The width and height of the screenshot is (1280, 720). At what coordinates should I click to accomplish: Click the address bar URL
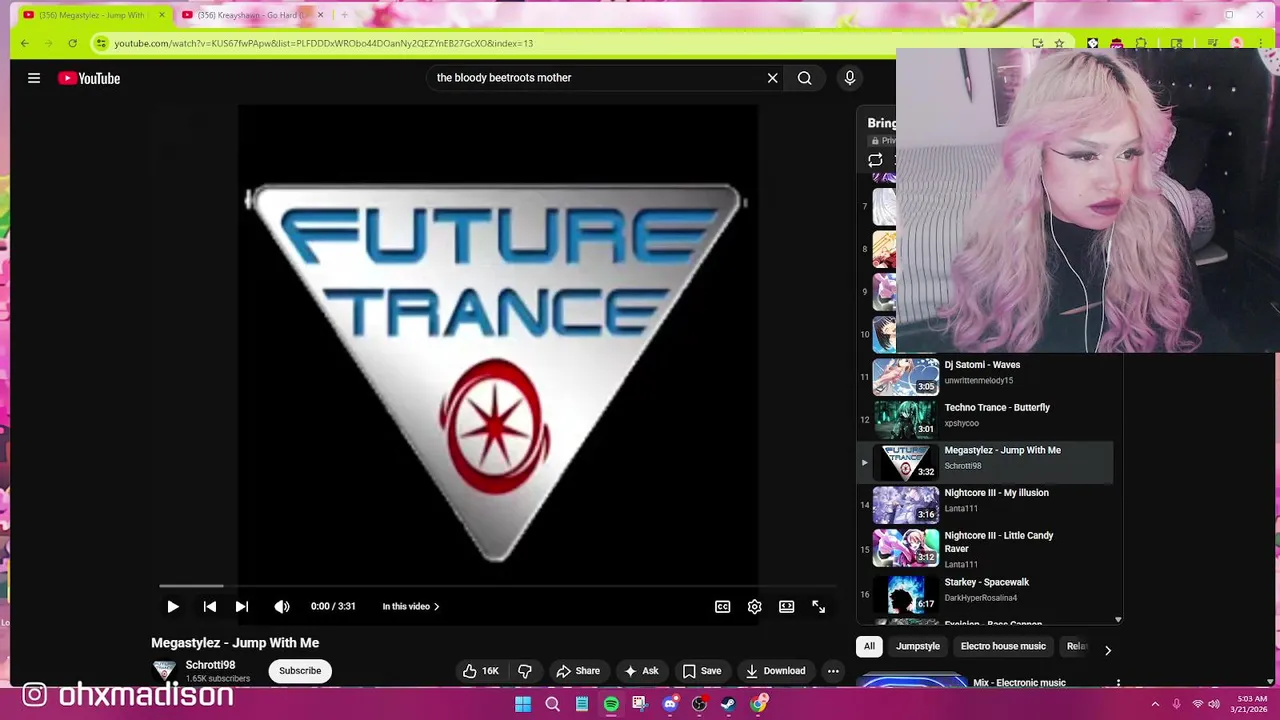323,43
